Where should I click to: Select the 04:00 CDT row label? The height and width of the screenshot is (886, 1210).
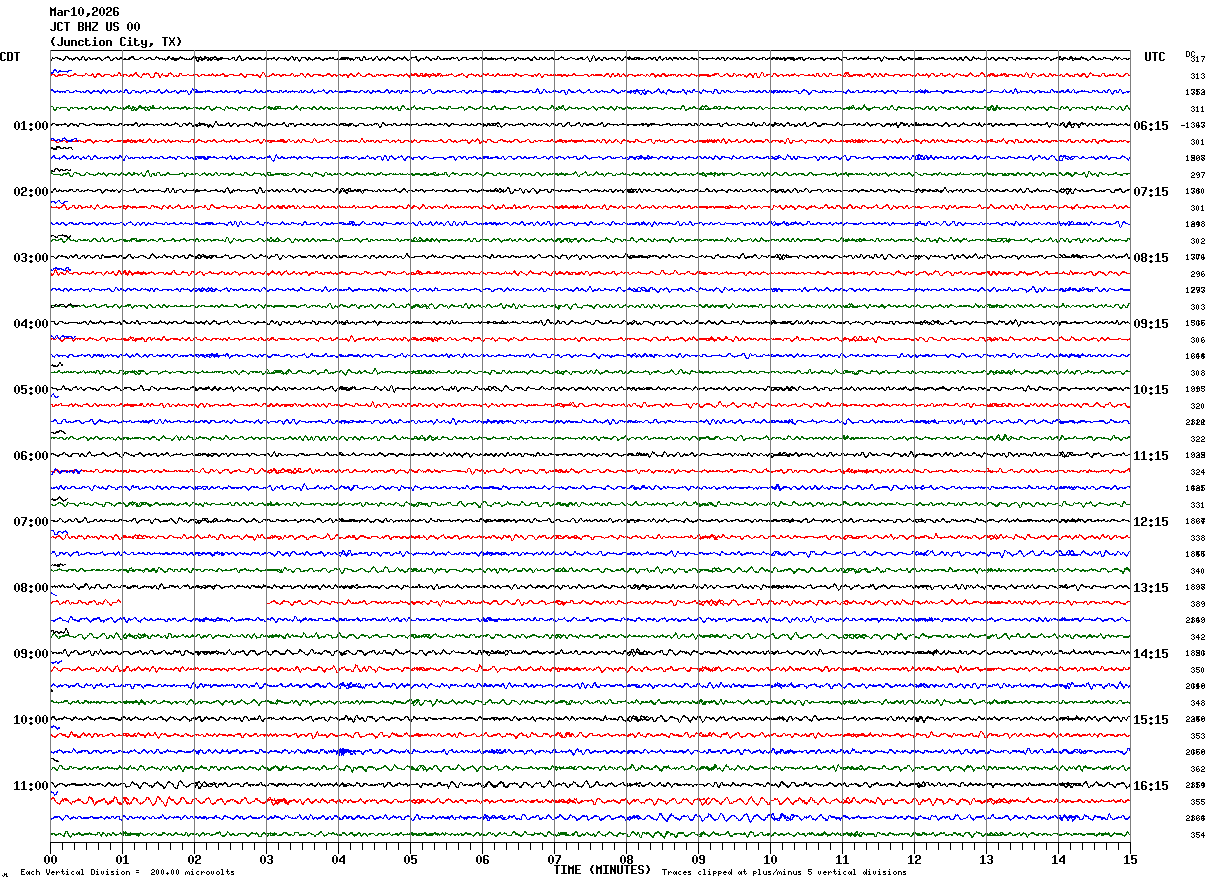point(30,324)
